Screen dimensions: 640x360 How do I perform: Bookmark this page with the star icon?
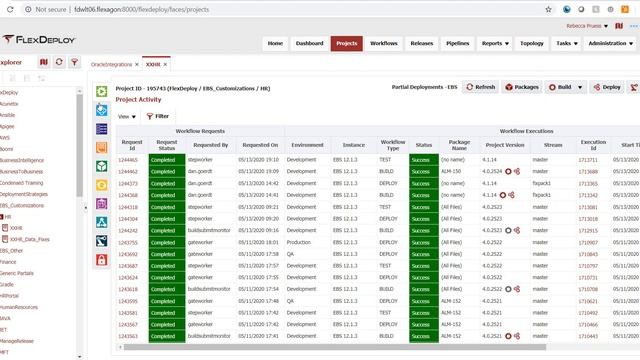coord(549,9)
